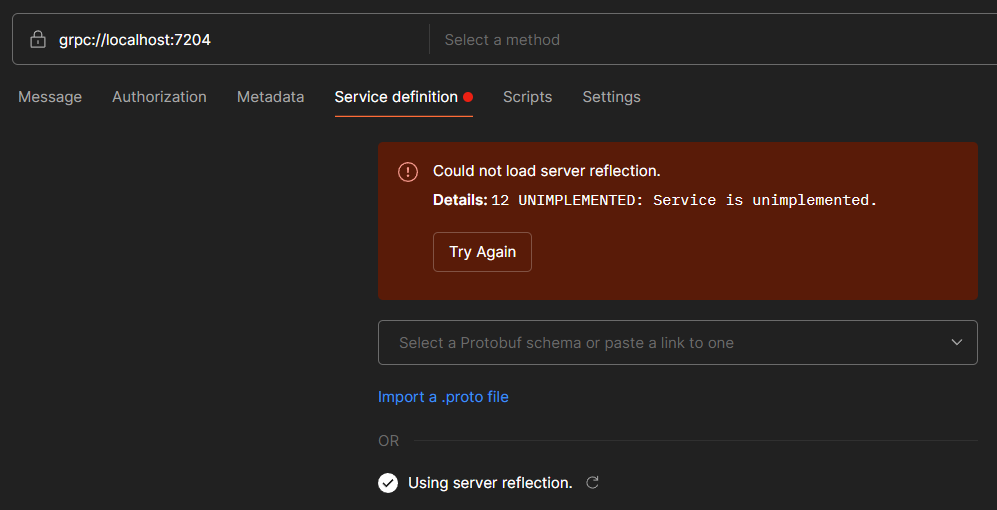Go to the Metadata tab
This screenshot has width=997, height=510.
(270, 97)
